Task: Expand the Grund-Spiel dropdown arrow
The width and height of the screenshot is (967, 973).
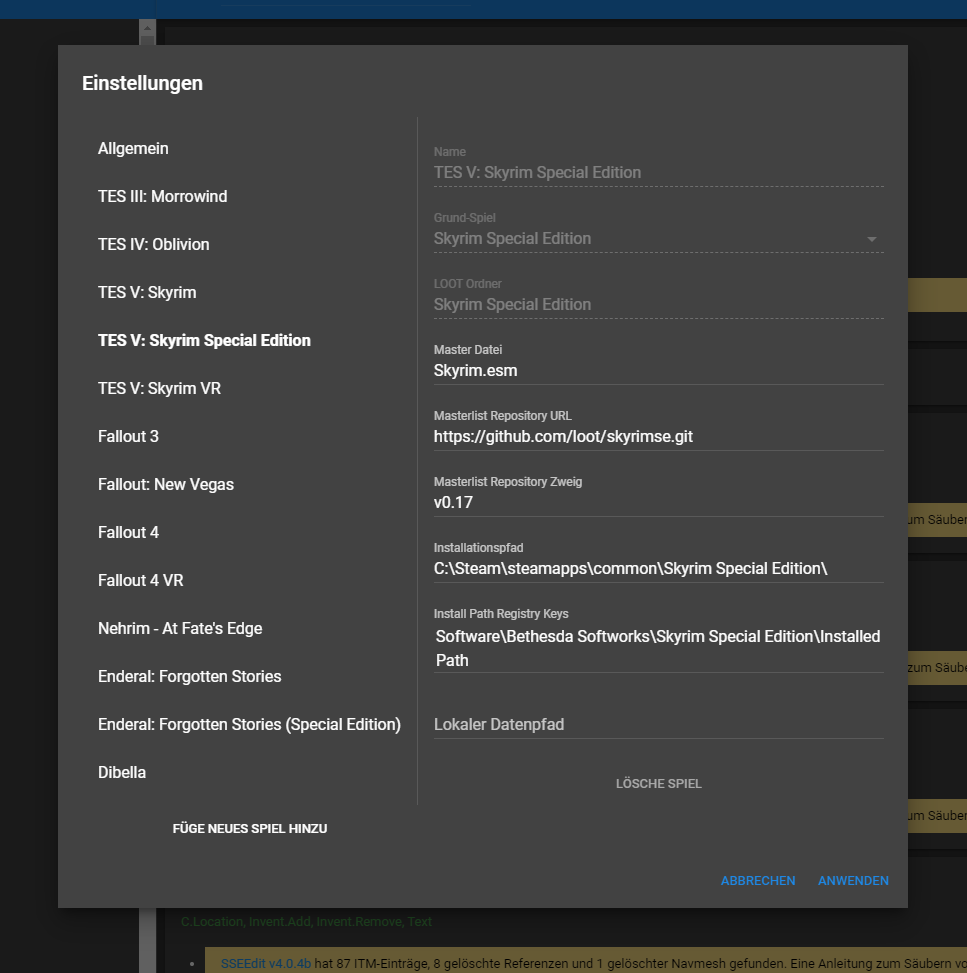Action: [871, 239]
